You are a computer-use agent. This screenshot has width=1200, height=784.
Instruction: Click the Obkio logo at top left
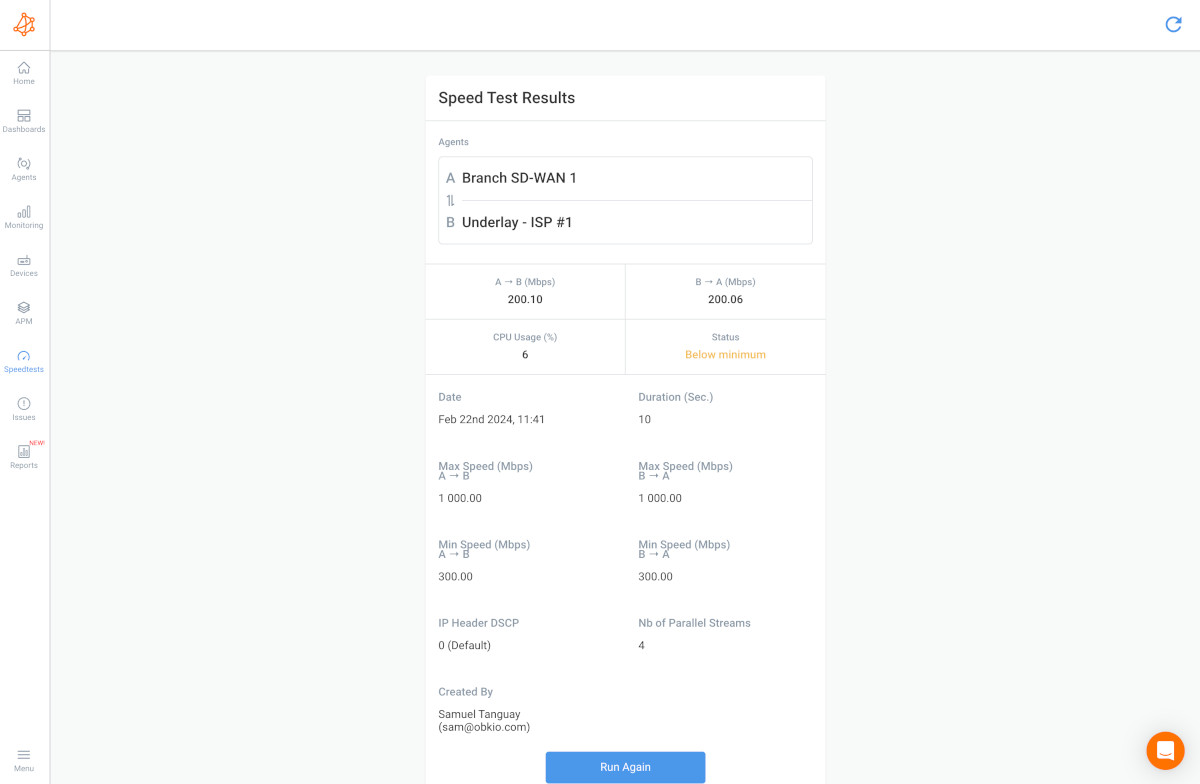[24, 24]
